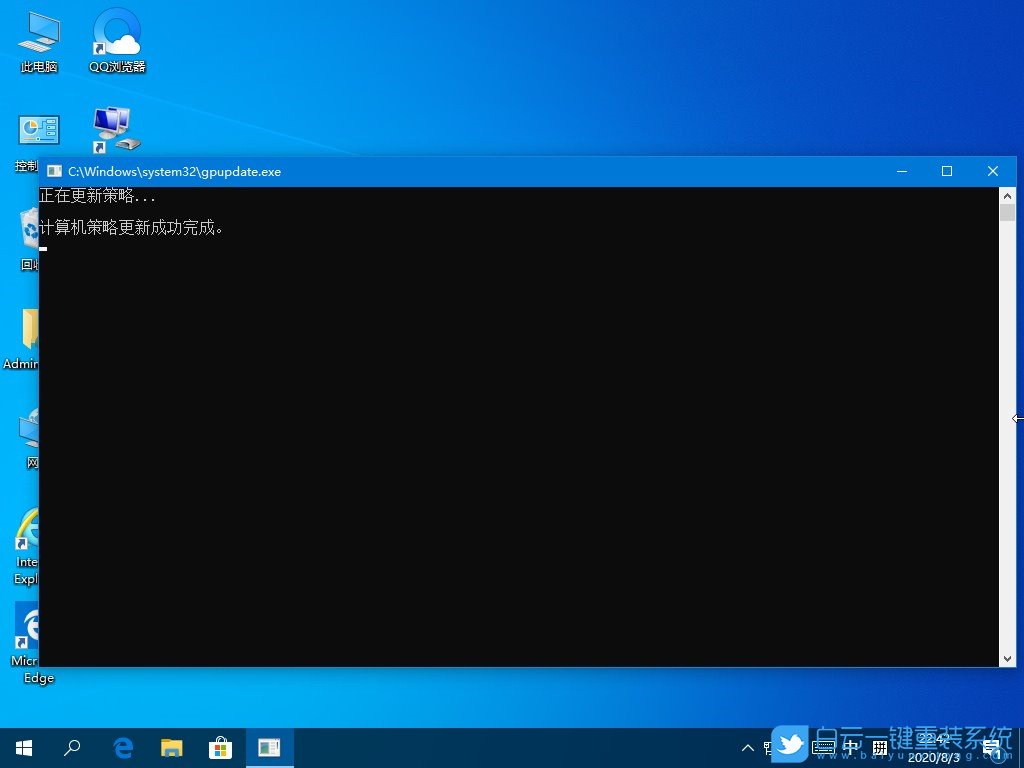Image resolution: width=1024 pixels, height=768 pixels.
Task: Open the Start menu
Action: 23,747
